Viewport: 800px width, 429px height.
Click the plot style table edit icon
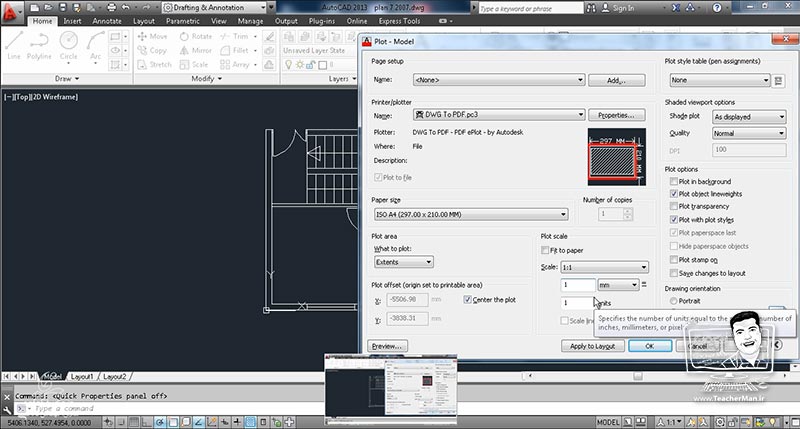coord(778,81)
